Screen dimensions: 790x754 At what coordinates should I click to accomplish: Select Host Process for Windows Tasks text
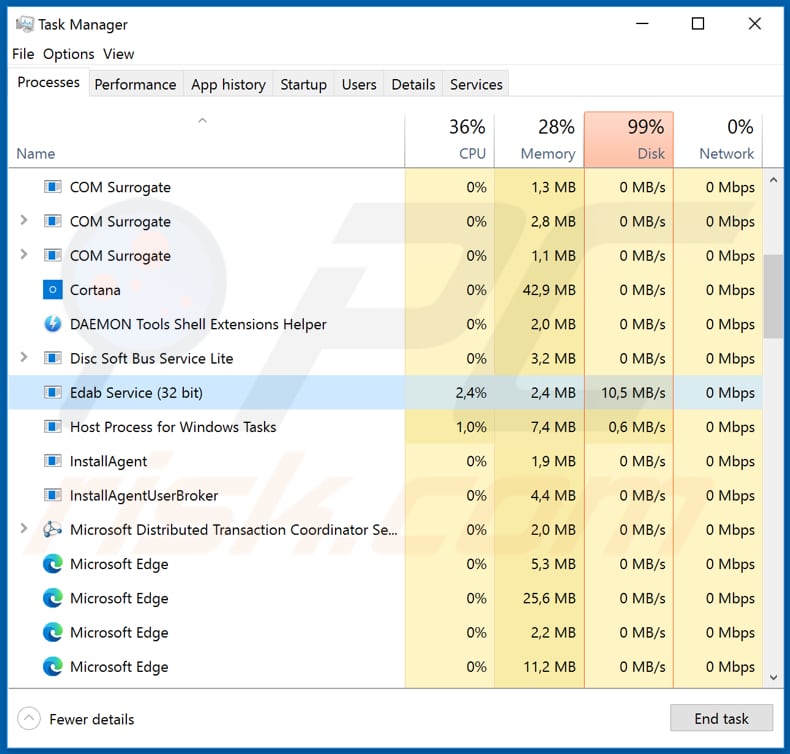173,427
